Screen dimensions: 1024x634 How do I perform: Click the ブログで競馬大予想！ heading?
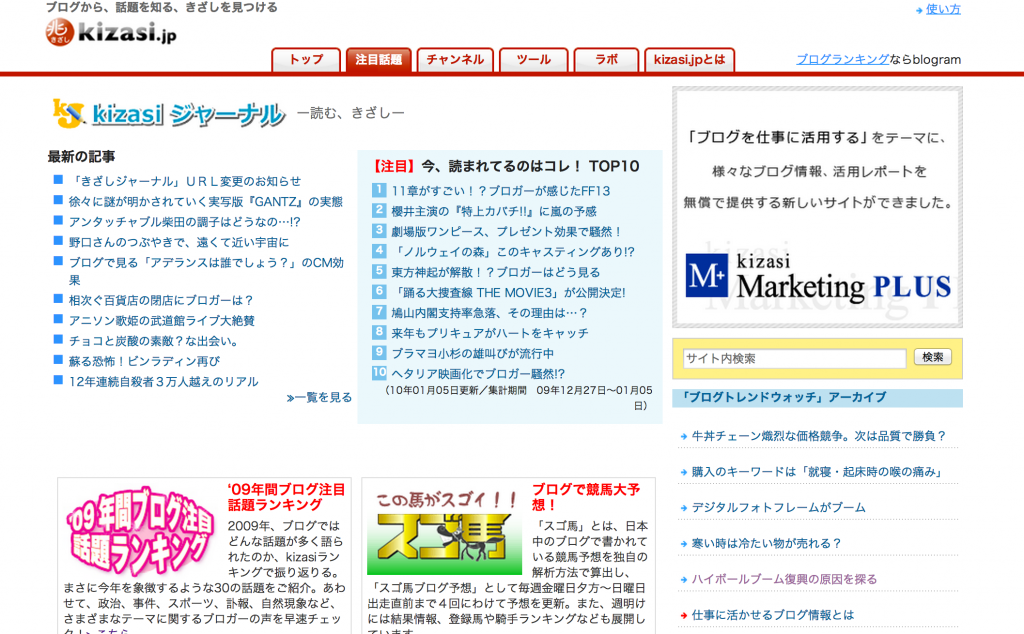pyautogui.click(x=586, y=497)
